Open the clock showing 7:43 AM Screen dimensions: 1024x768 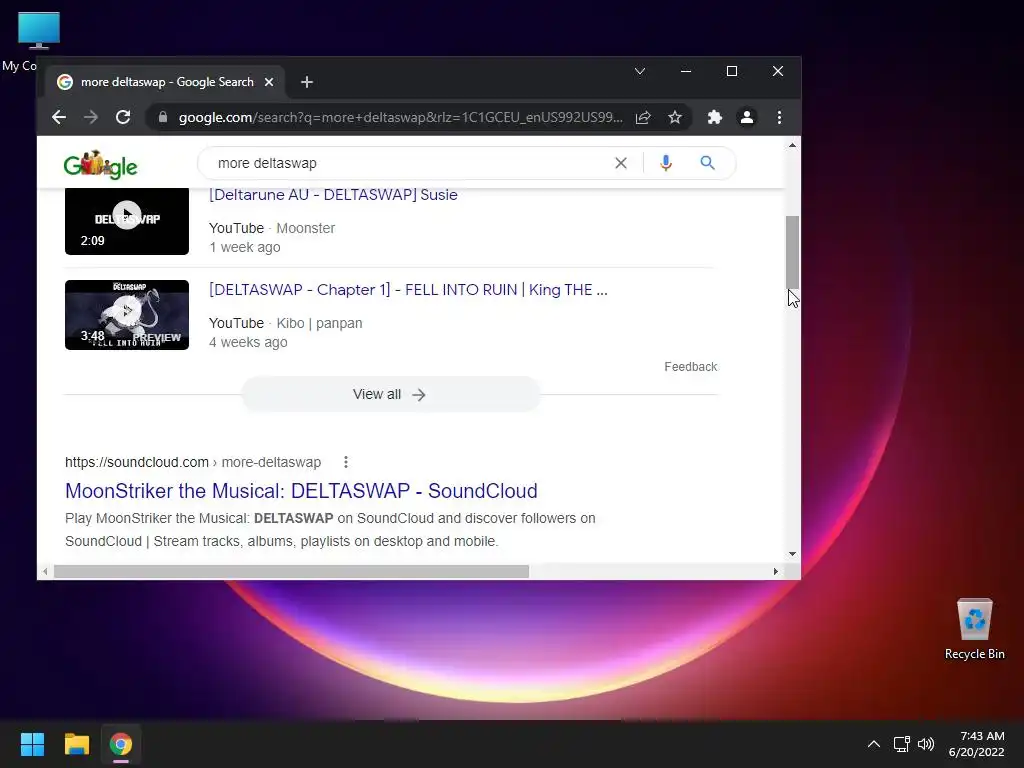point(976,744)
